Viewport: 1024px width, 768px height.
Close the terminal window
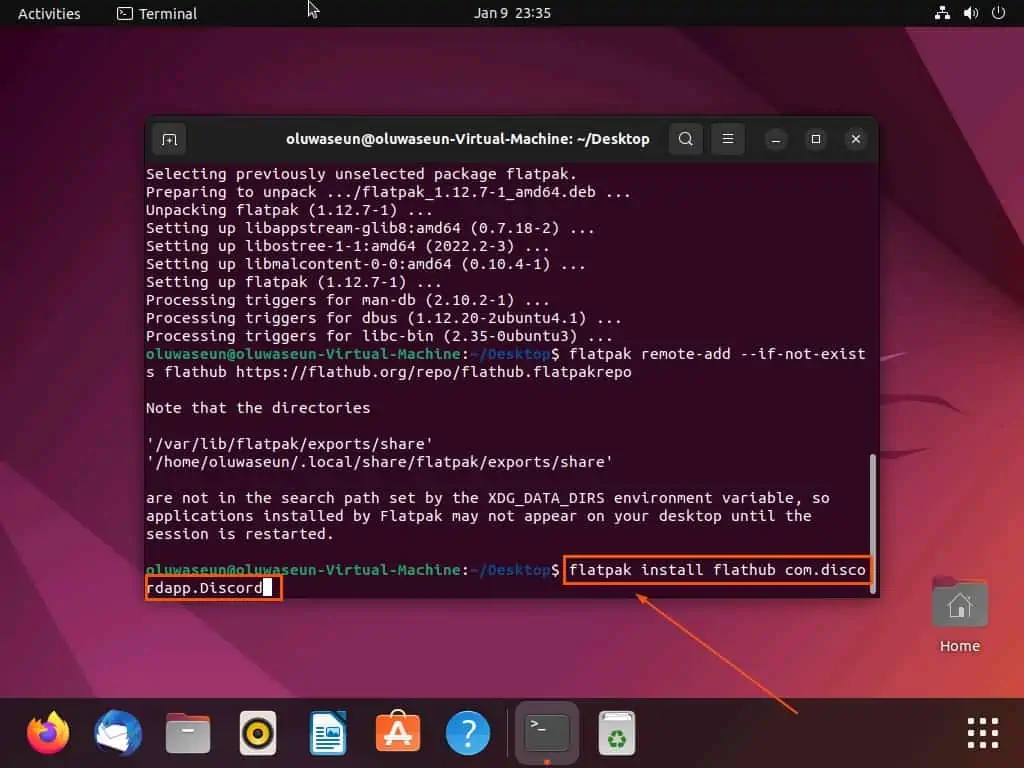coord(856,139)
